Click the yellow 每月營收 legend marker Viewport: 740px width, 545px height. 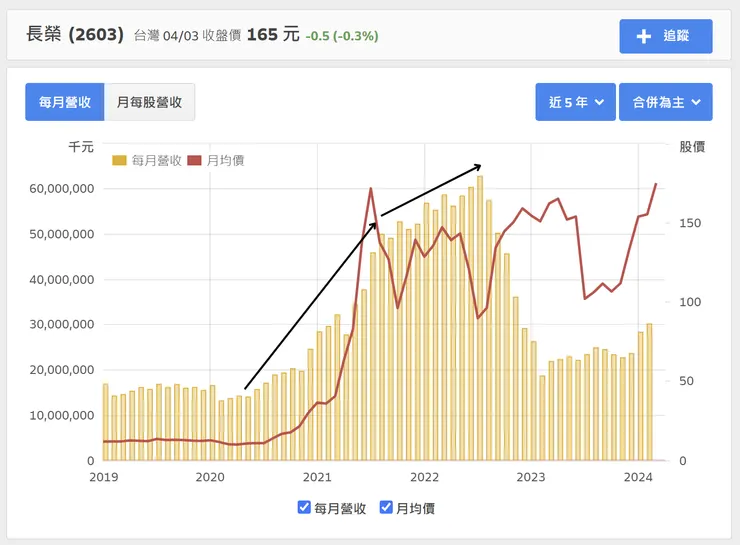tap(119, 160)
